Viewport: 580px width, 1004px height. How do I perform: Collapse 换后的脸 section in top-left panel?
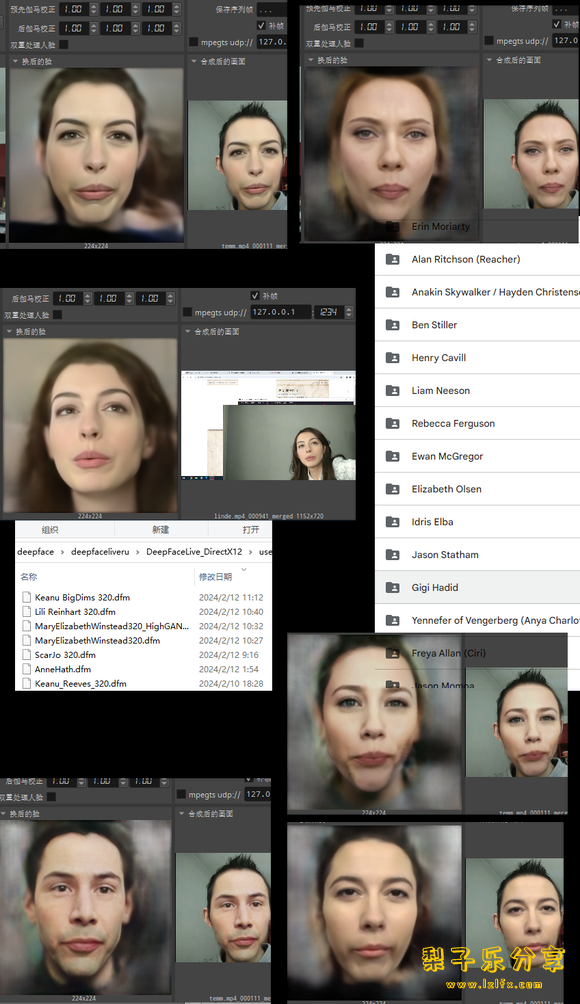[x=15, y=61]
